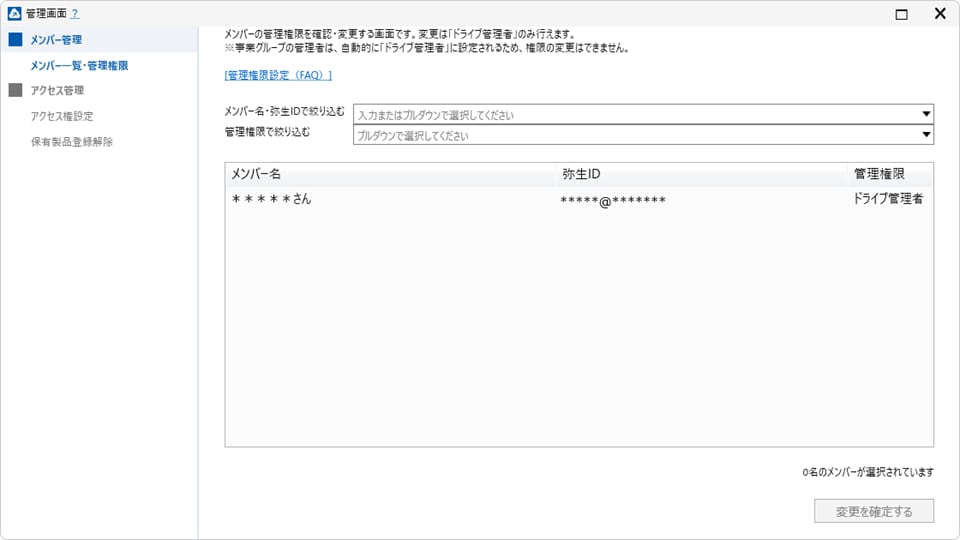Image resolution: width=960 pixels, height=540 pixels.
Task: Select the ＊＊＊＊＊さん member name cell
Action: (x=271, y=199)
